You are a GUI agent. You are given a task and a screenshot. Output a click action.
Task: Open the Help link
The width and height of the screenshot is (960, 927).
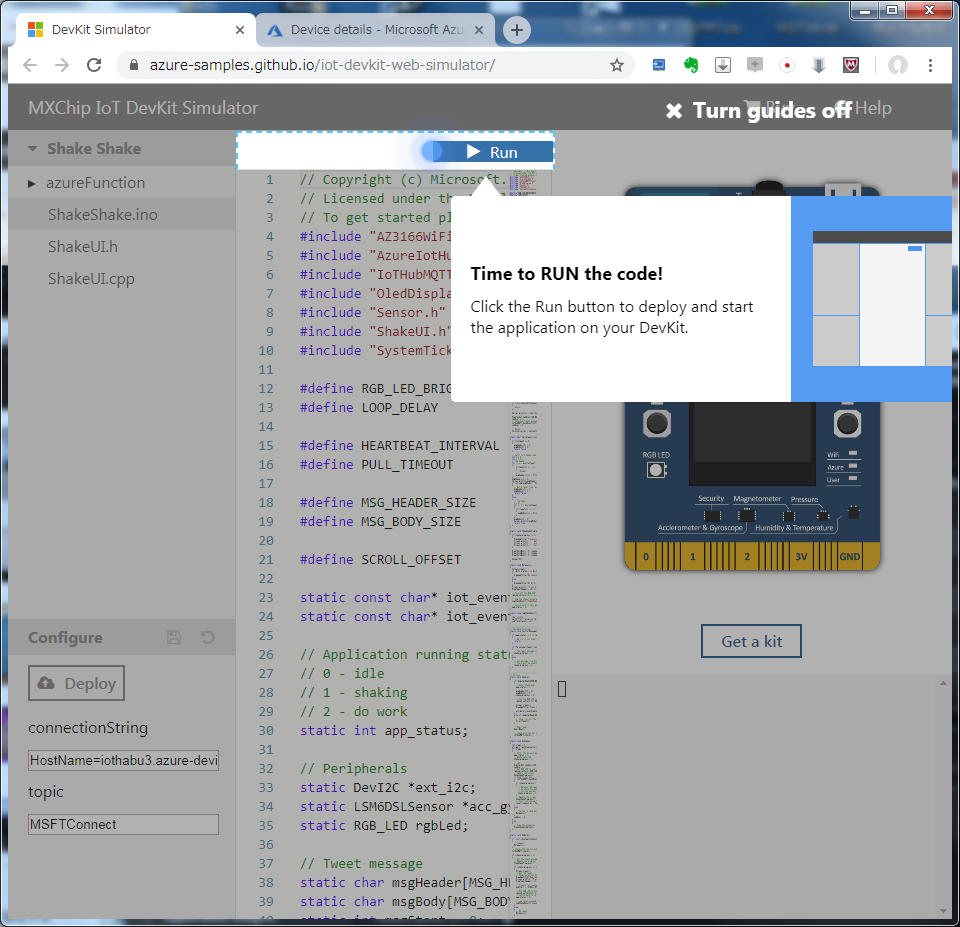(875, 108)
